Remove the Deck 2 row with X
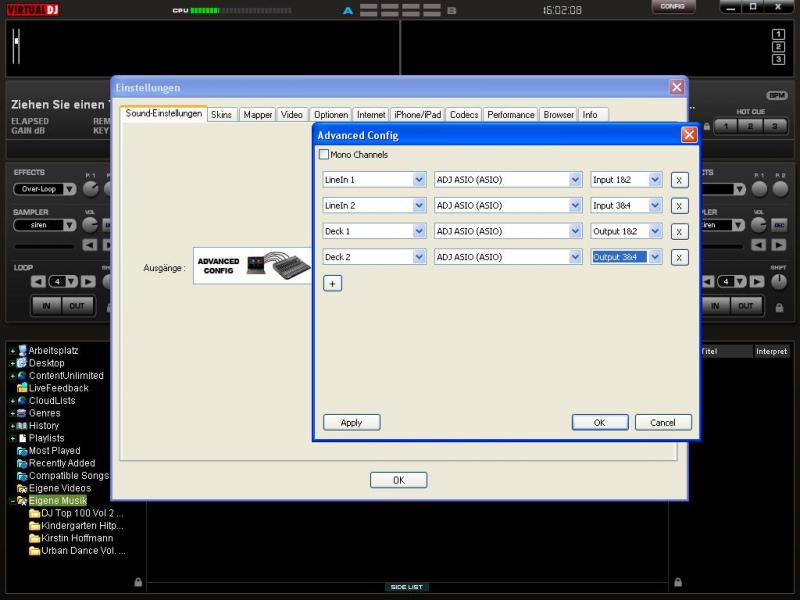The width and height of the screenshot is (800, 600). click(x=679, y=258)
